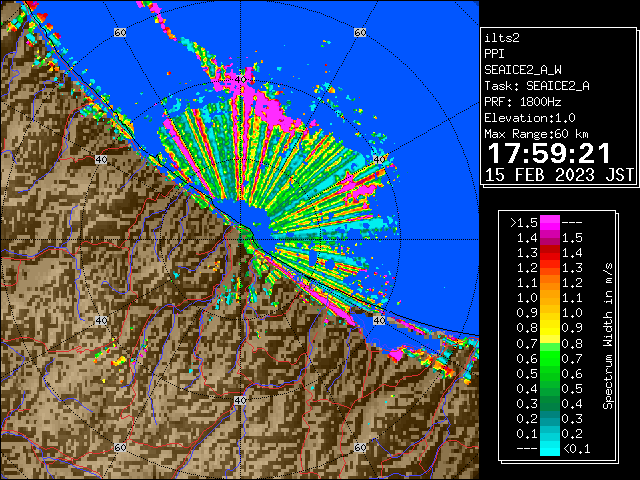Image resolution: width=640 pixels, height=480 pixels.
Task: Click the 40 km ring label to the west-northwest
Action: pos(101,159)
